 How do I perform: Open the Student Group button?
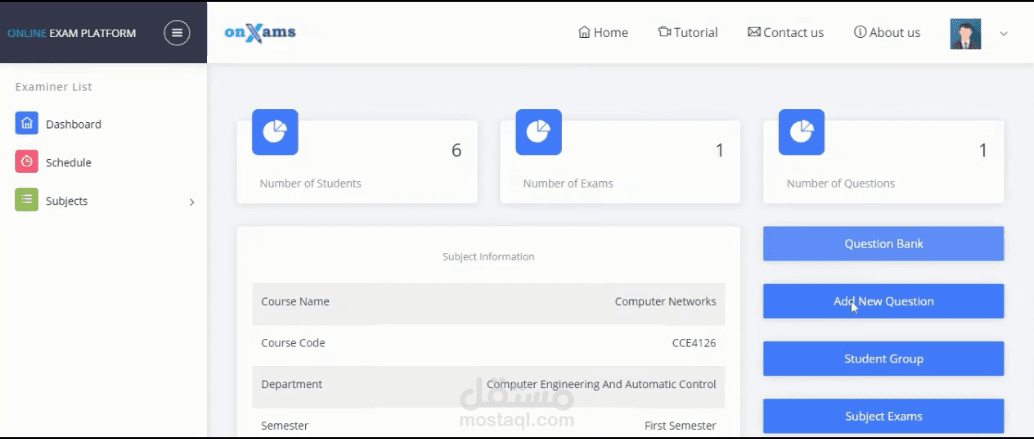[883, 359]
